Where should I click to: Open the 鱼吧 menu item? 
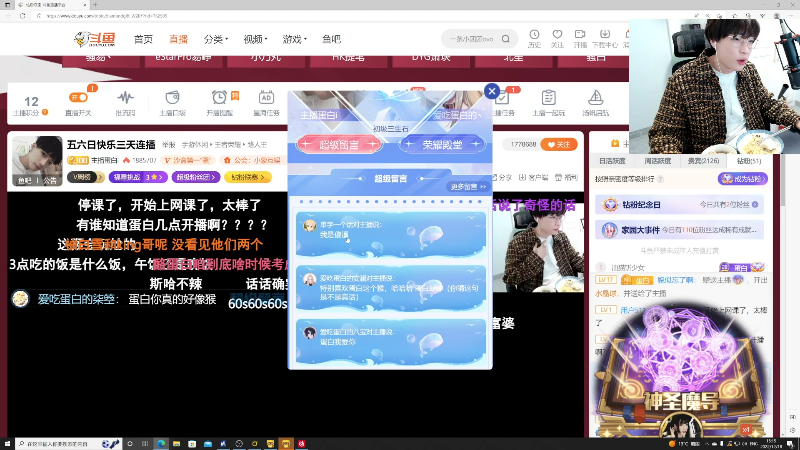(x=331, y=39)
